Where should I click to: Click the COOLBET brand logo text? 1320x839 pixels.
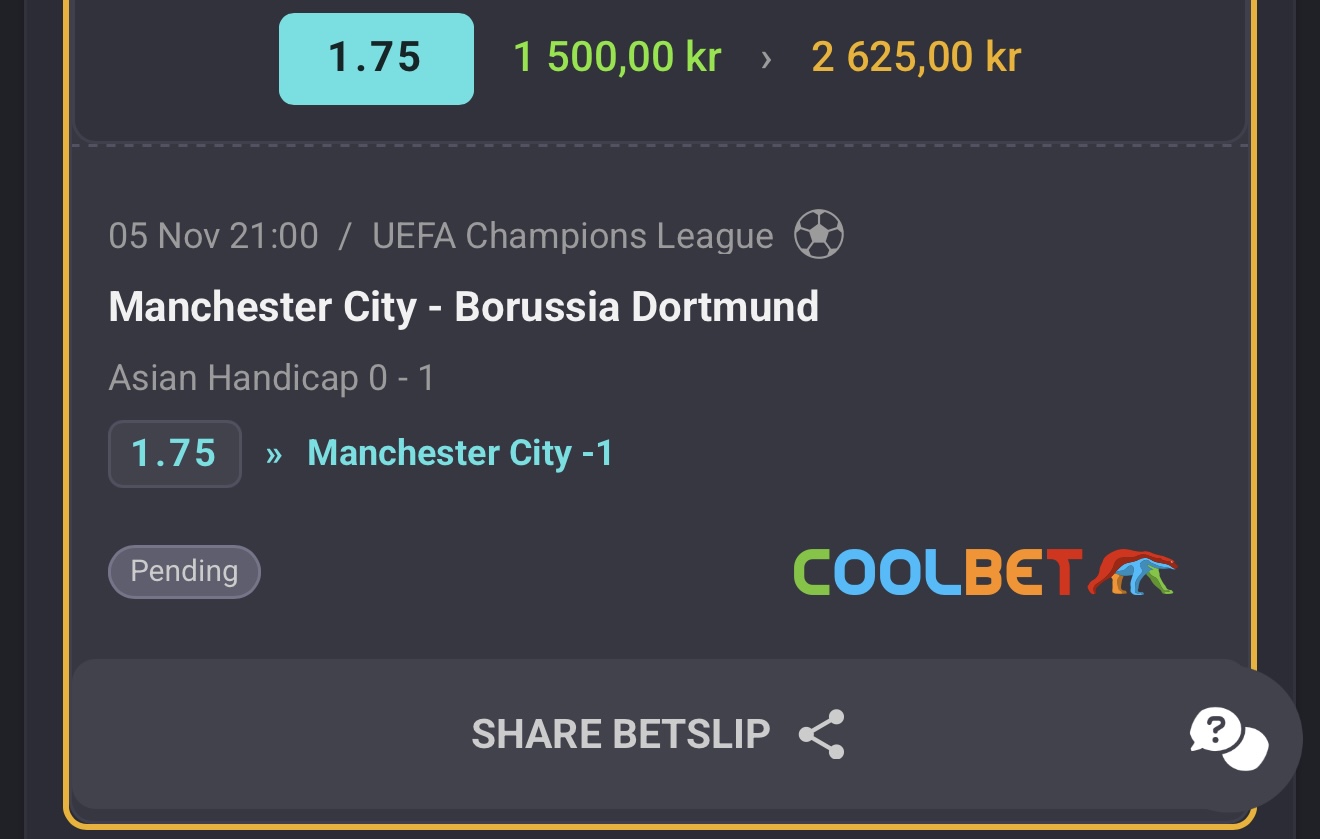[x=938, y=572]
